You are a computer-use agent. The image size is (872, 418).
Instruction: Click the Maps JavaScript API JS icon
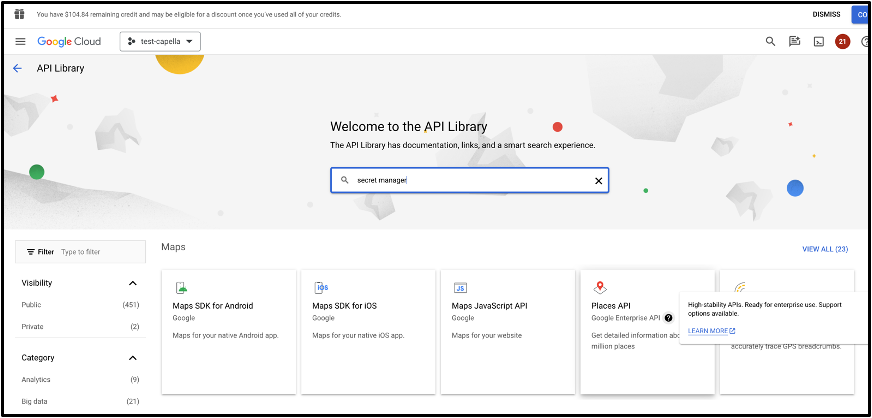[x=460, y=287]
